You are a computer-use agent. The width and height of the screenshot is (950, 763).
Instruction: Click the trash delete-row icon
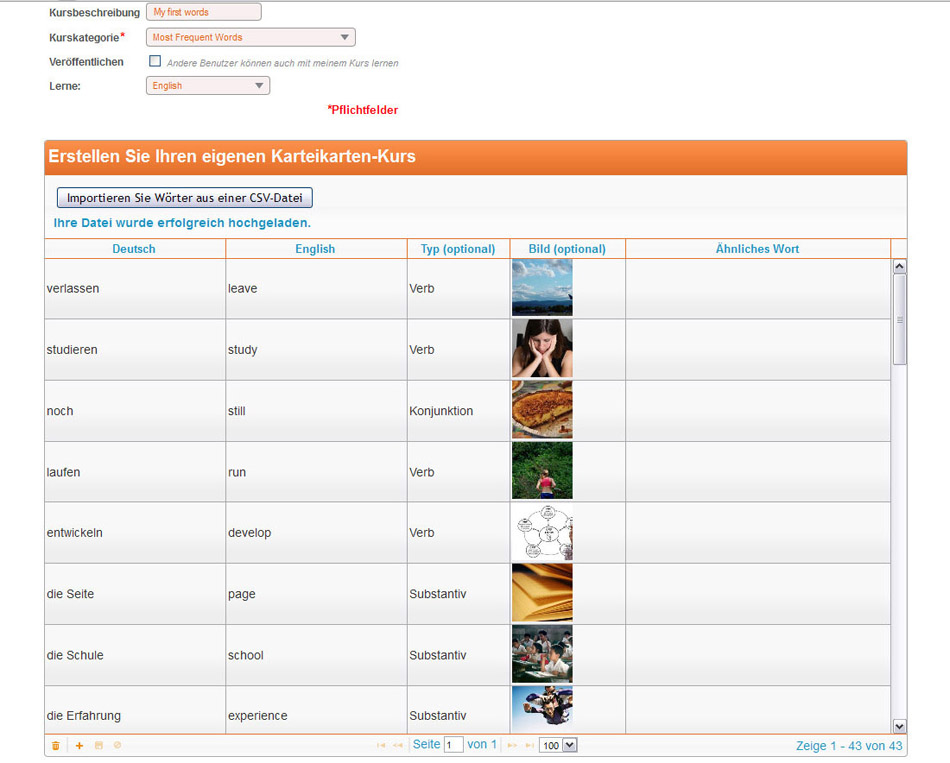point(55,746)
